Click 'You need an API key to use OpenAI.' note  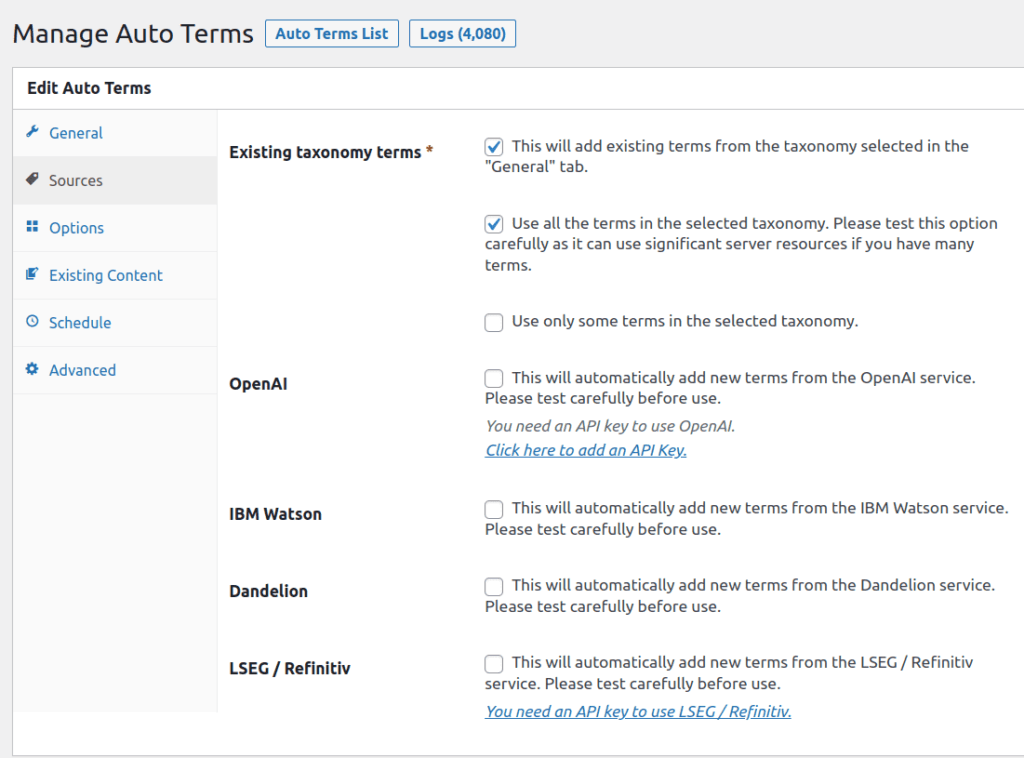click(611, 426)
